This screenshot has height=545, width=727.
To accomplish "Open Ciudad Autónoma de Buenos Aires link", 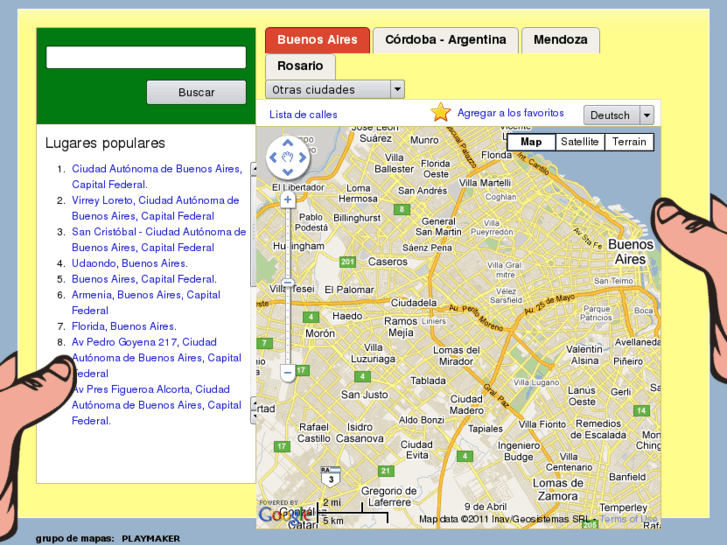I will [x=157, y=177].
